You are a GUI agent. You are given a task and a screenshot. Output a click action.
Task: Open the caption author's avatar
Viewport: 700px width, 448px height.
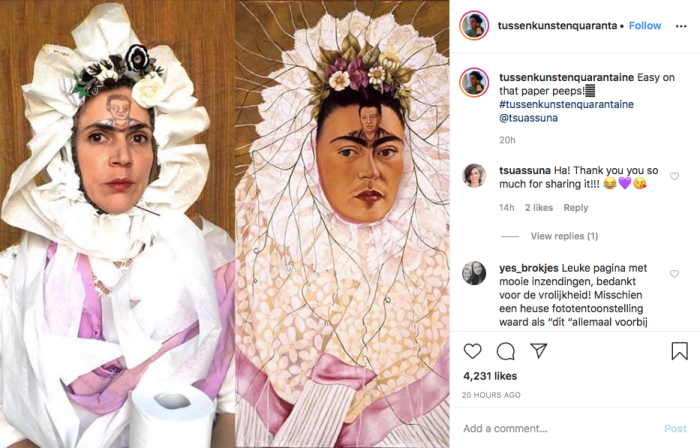(x=475, y=82)
